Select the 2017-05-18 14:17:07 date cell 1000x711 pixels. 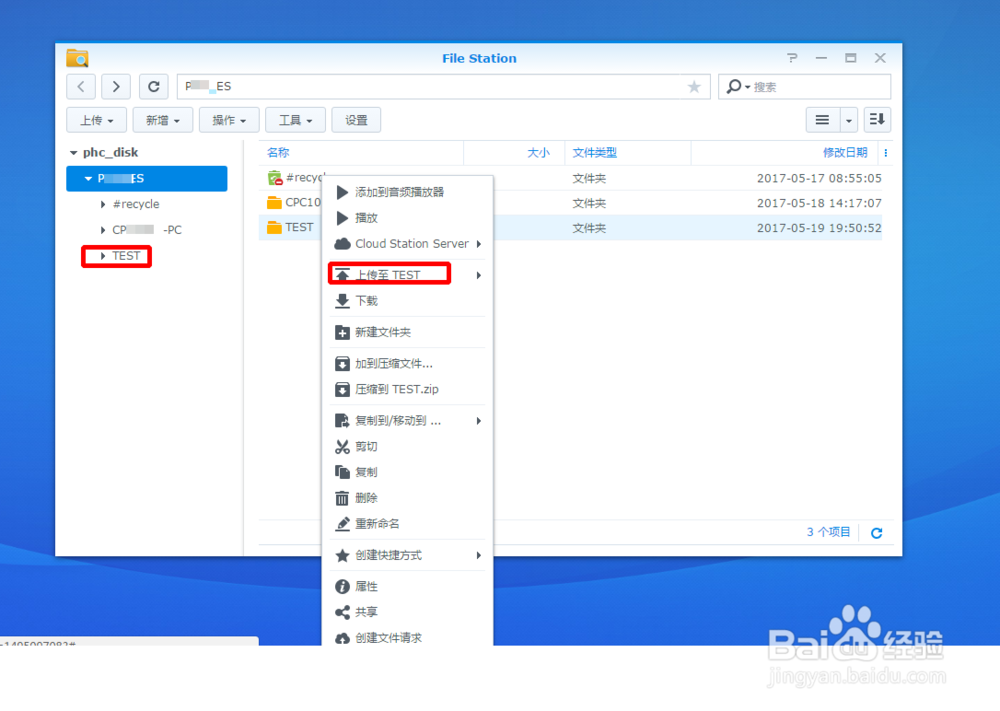coord(819,203)
